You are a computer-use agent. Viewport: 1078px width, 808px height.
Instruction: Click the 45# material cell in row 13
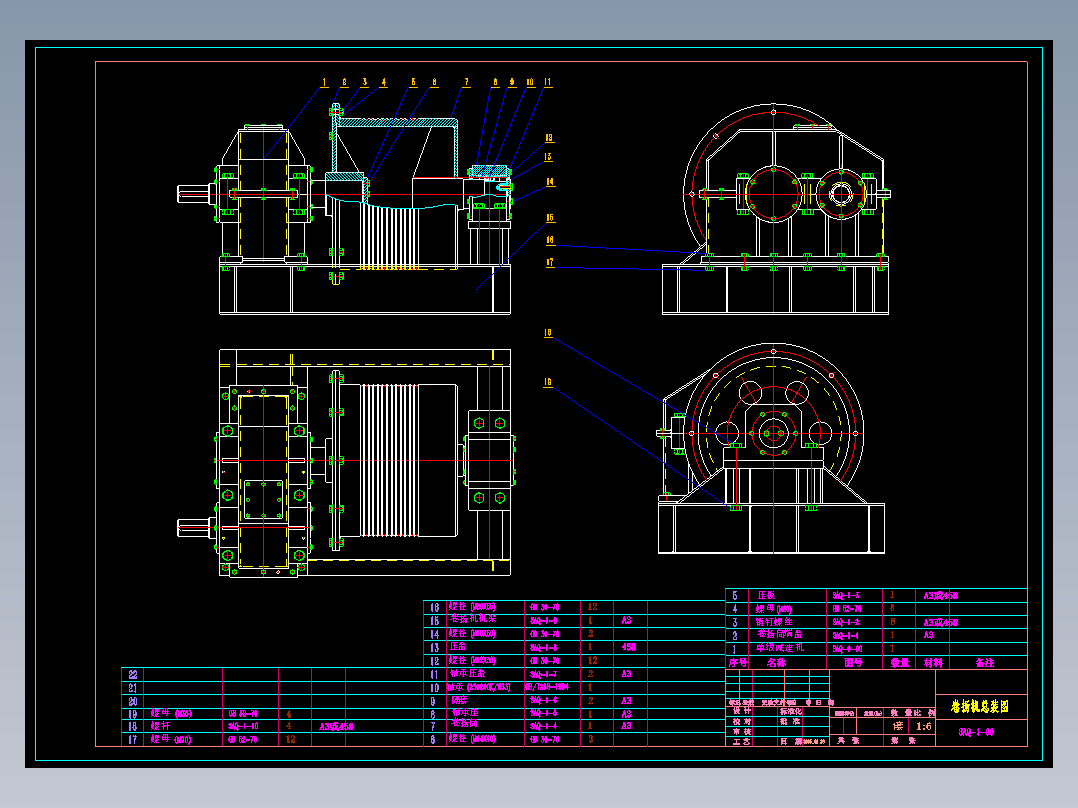click(x=628, y=647)
